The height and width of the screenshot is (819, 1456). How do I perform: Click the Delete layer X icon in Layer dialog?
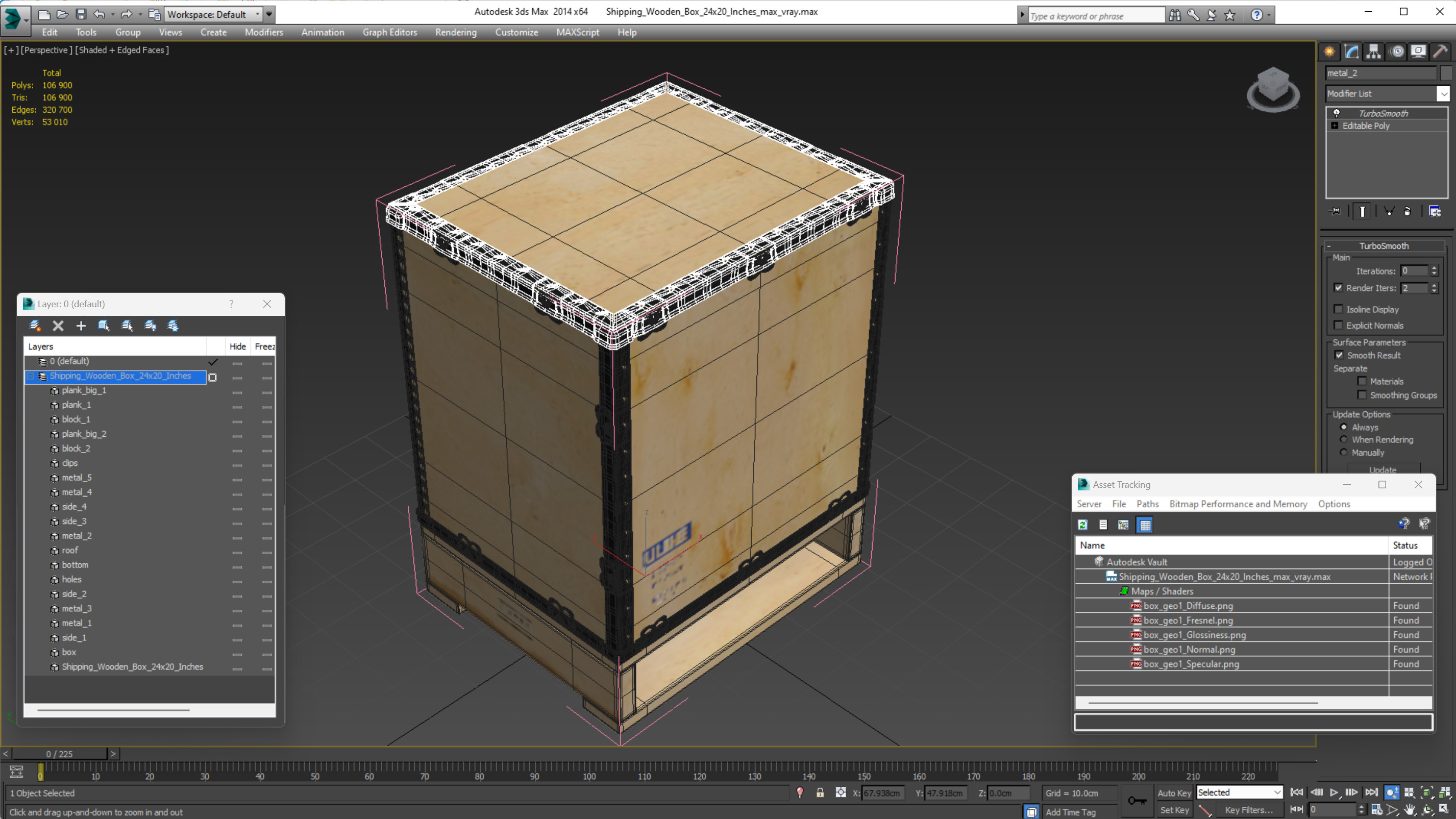(58, 326)
